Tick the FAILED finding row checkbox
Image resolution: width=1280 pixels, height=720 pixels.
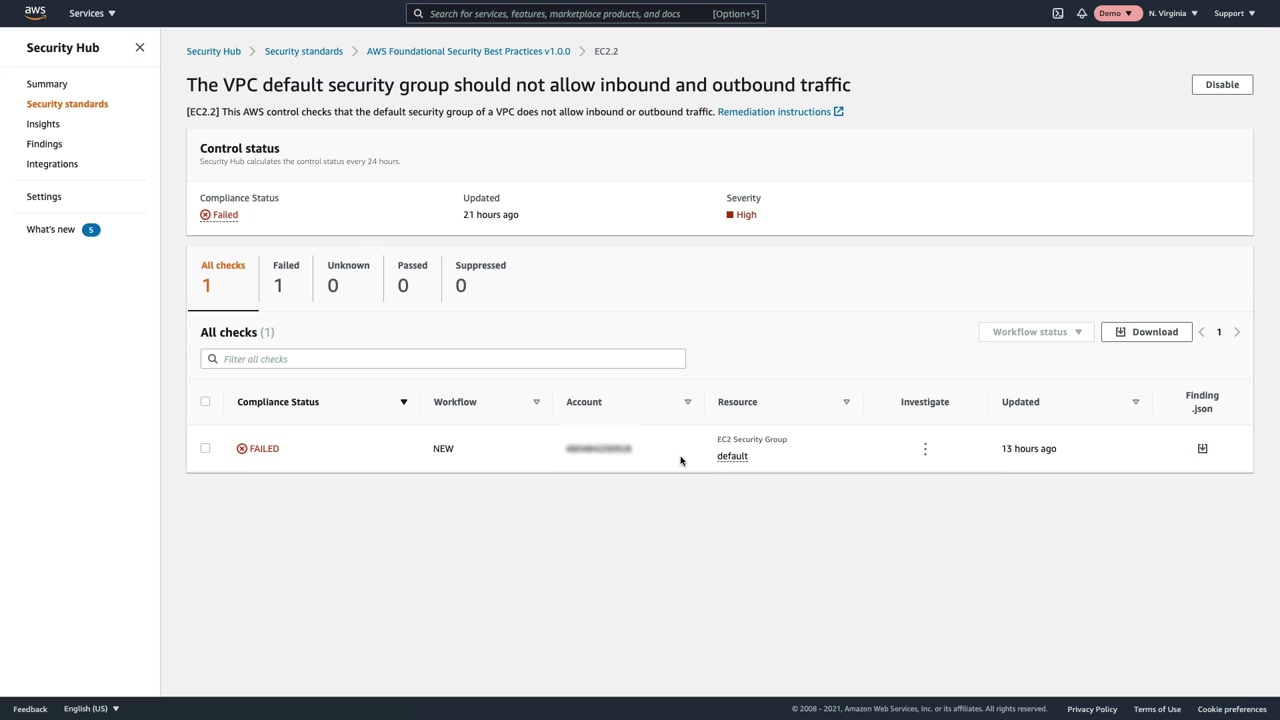coord(205,449)
